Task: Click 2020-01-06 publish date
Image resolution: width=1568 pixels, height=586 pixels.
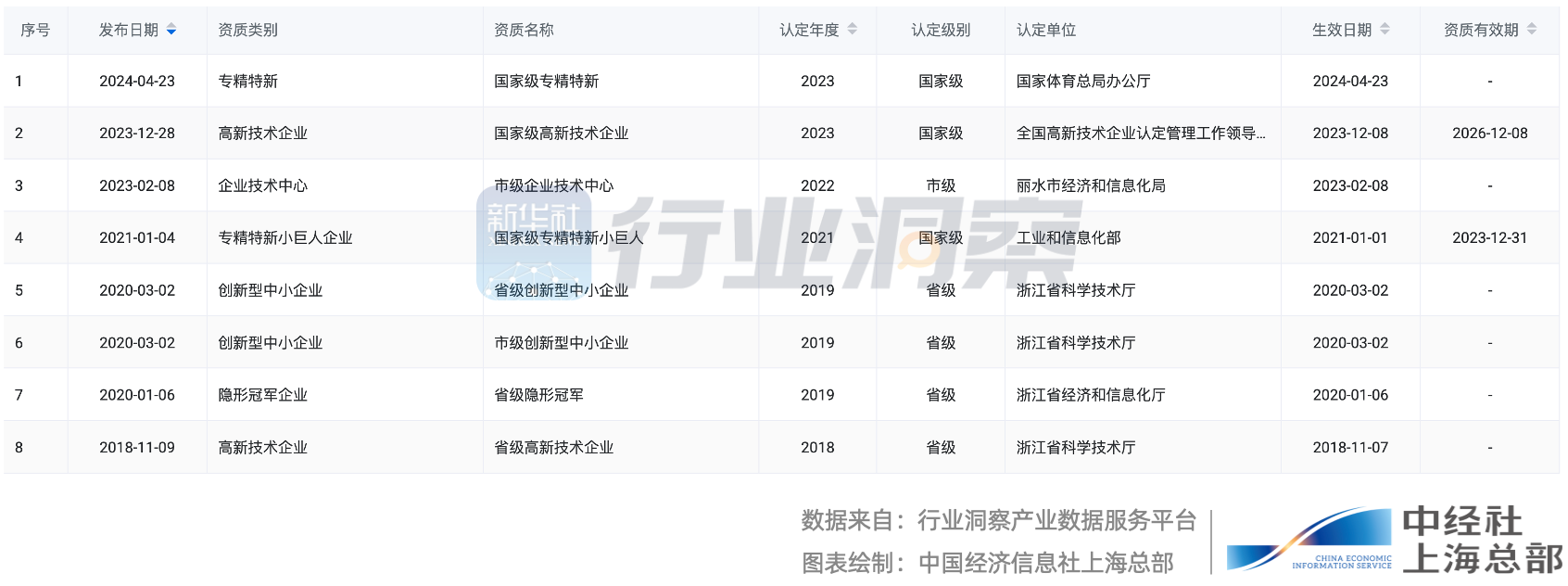Action: pos(137,394)
